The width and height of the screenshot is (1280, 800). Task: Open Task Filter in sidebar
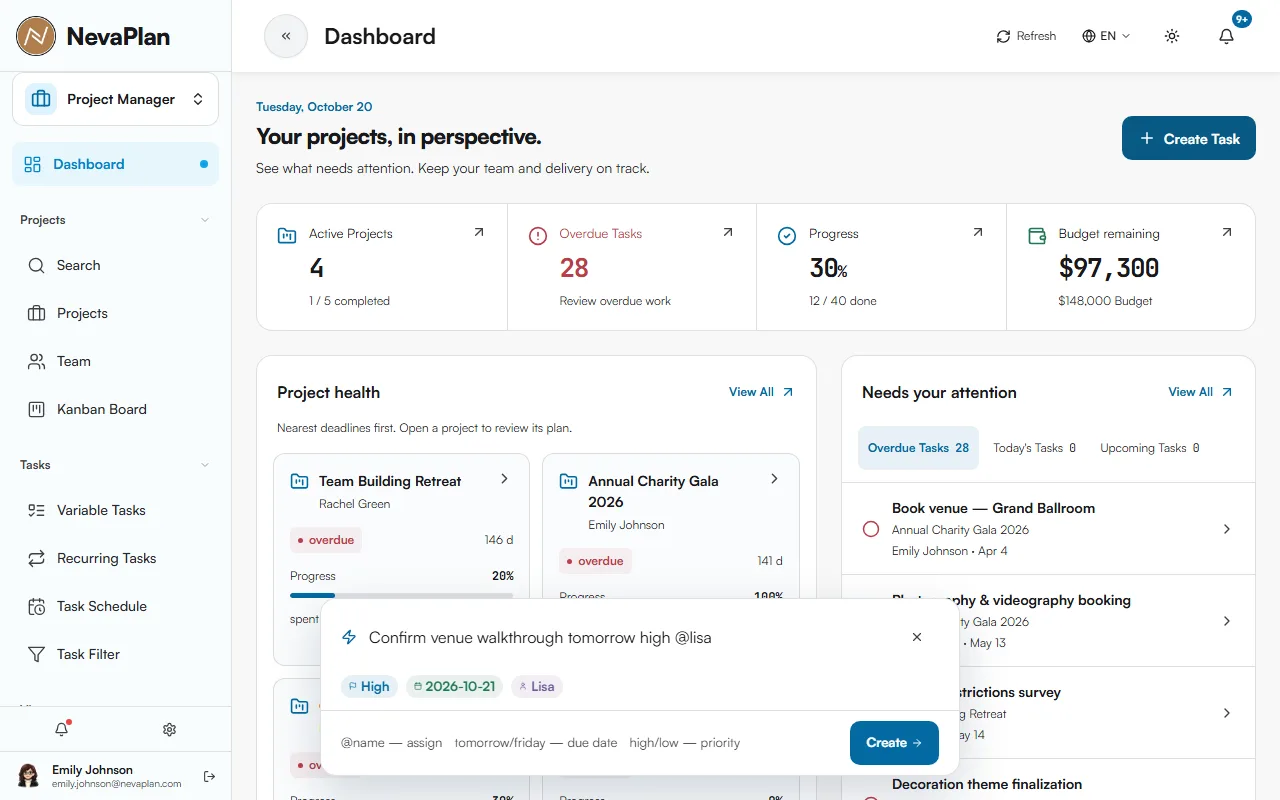click(115, 654)
